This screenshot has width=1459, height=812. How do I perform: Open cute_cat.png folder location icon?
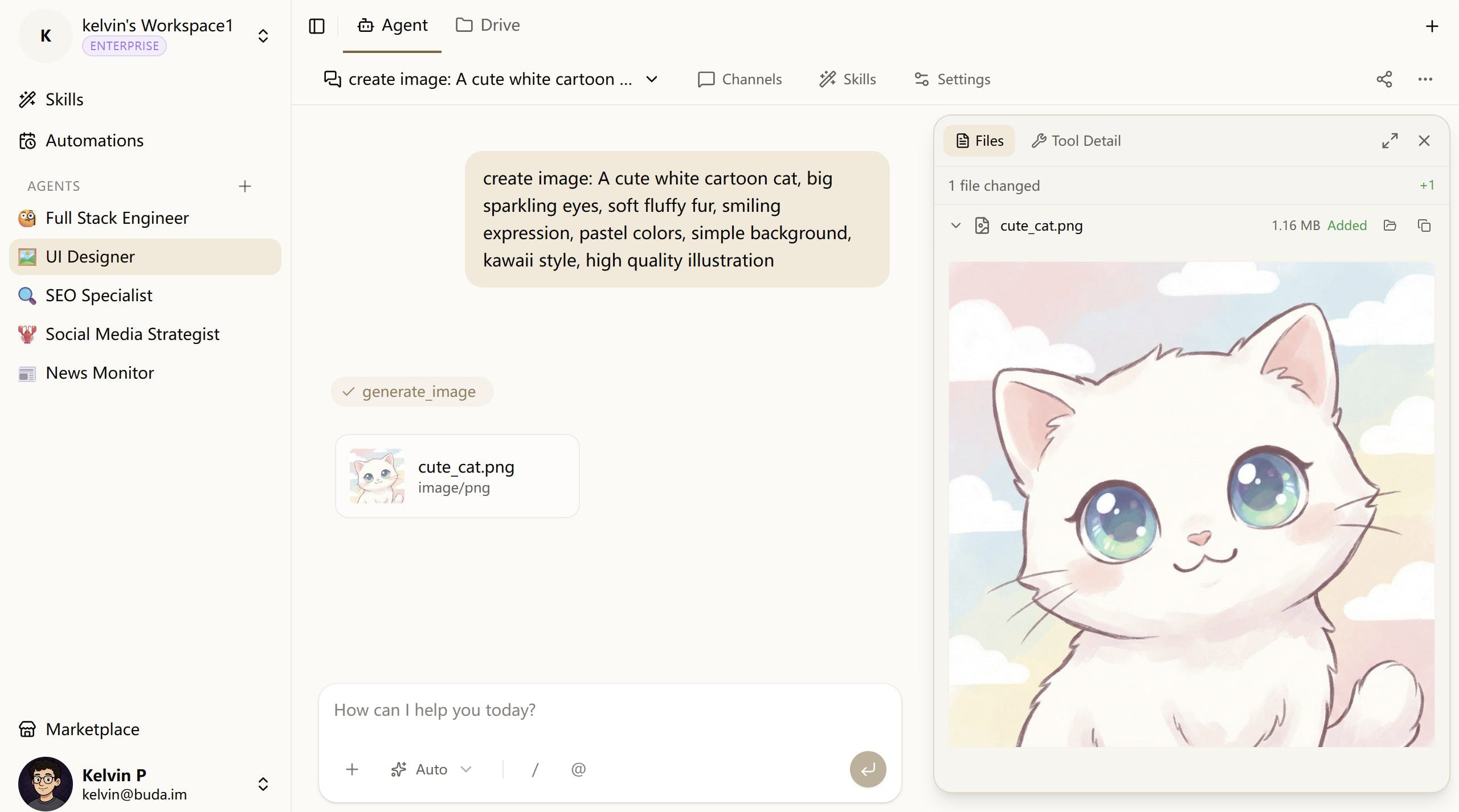[x=1390, y=225]
